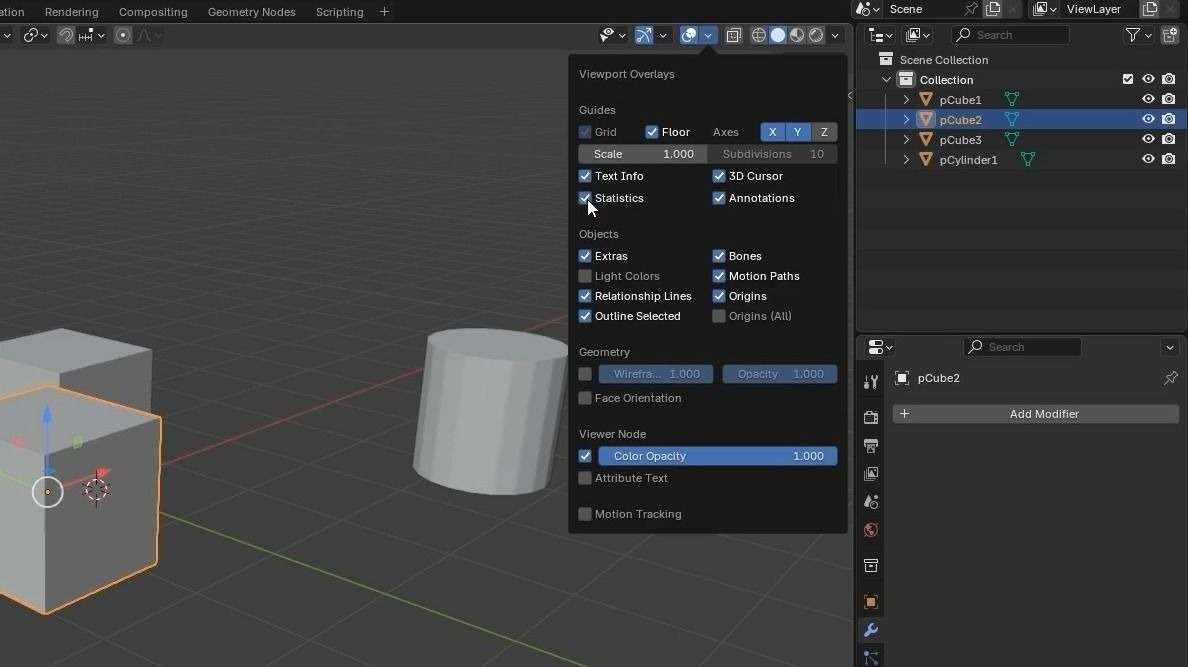
Task: Click the new collection icon in outliner
Action: pyautogui.click(x=1170, y=35)
